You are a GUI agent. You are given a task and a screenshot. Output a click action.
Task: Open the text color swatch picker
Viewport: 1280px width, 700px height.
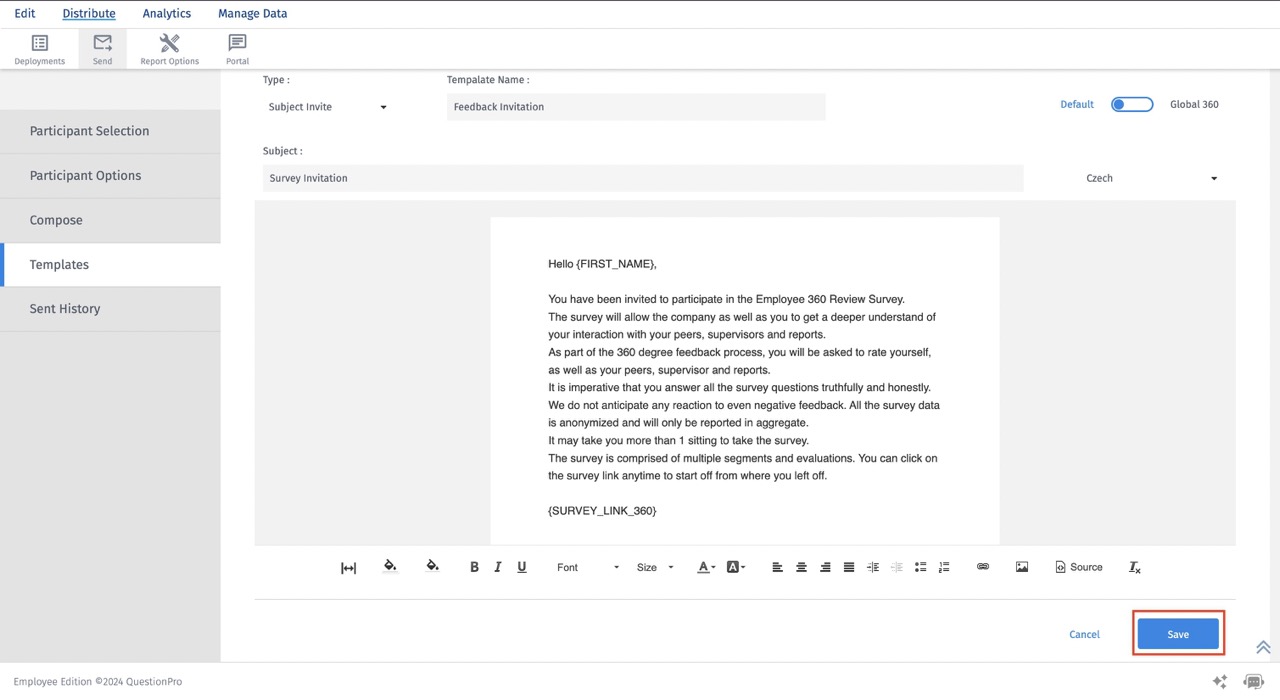pos(705,567)
